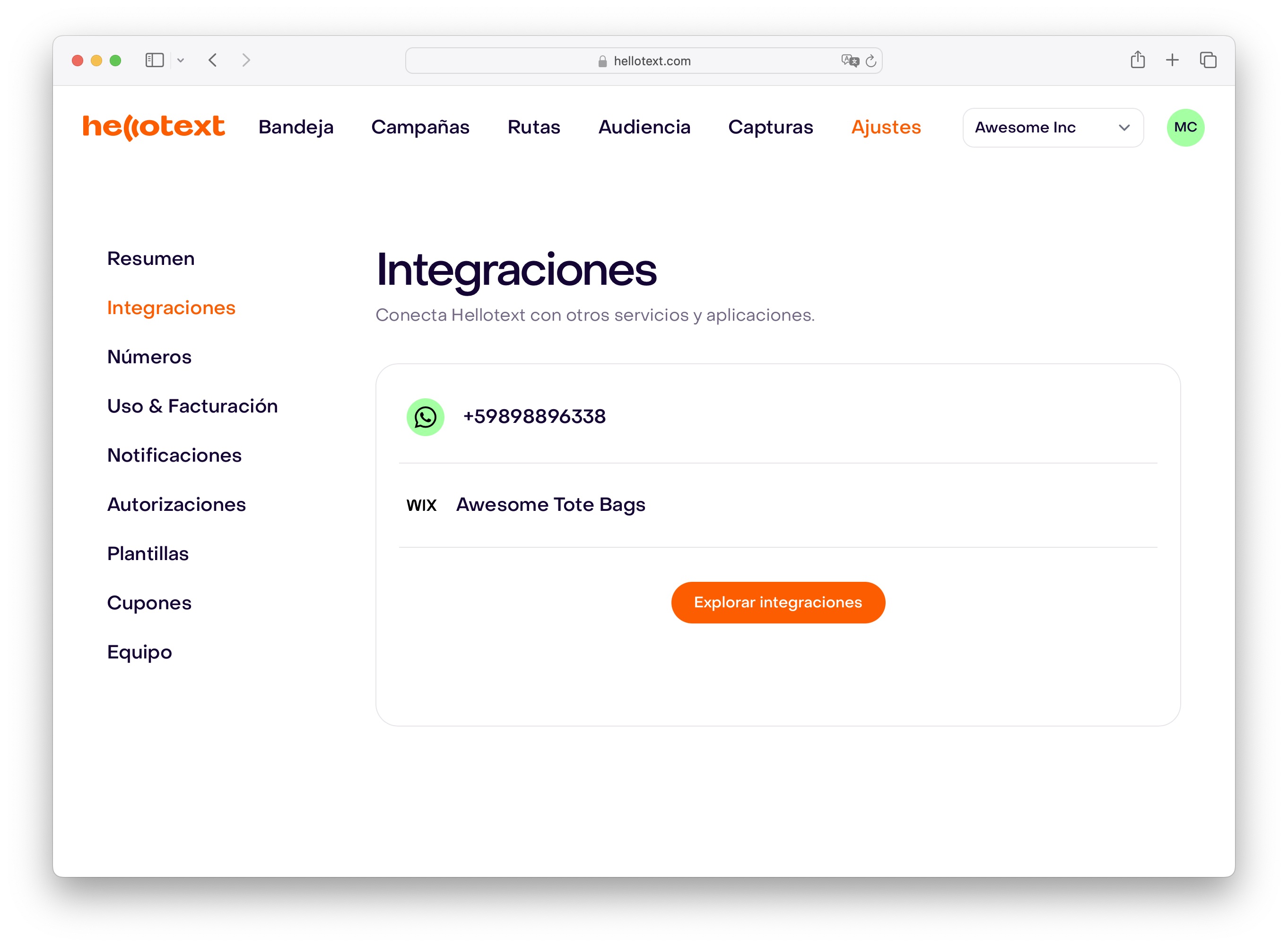Minimize the window with the yellow button

pyautogui.click(x=96, y=60)
